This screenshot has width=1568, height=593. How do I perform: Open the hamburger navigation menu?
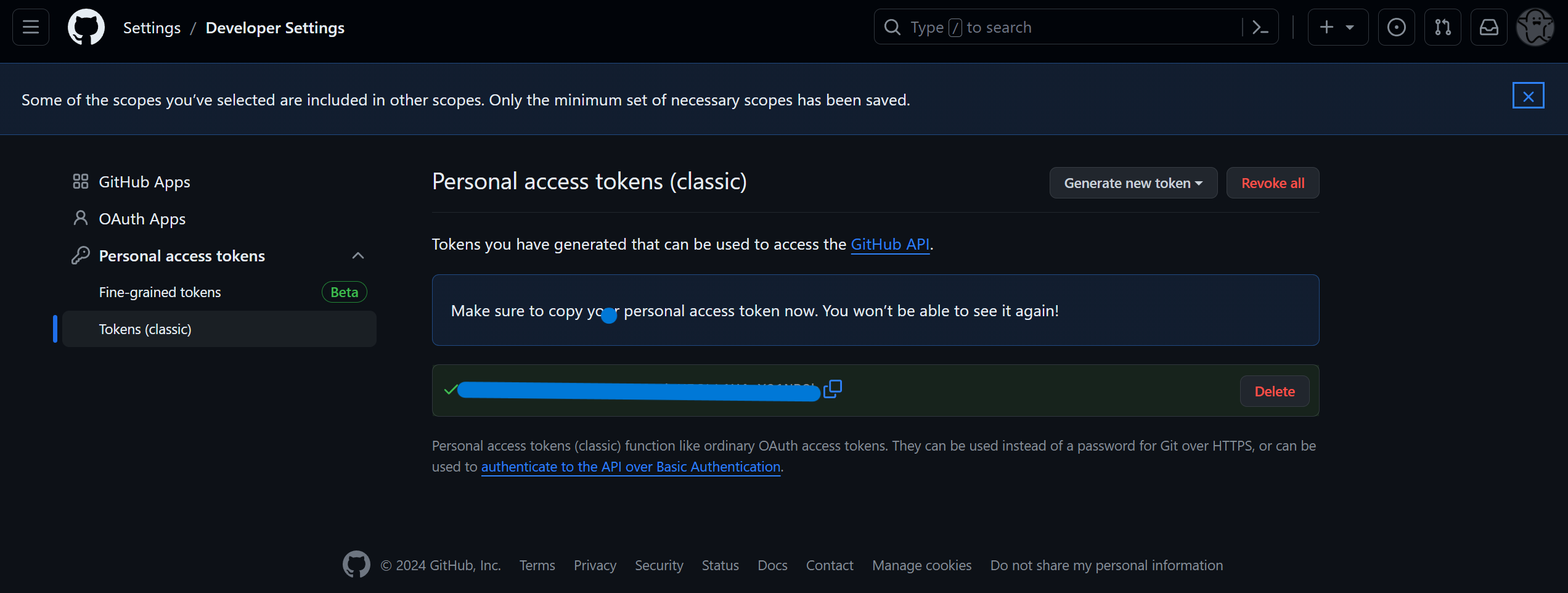[x=30, y=27]
